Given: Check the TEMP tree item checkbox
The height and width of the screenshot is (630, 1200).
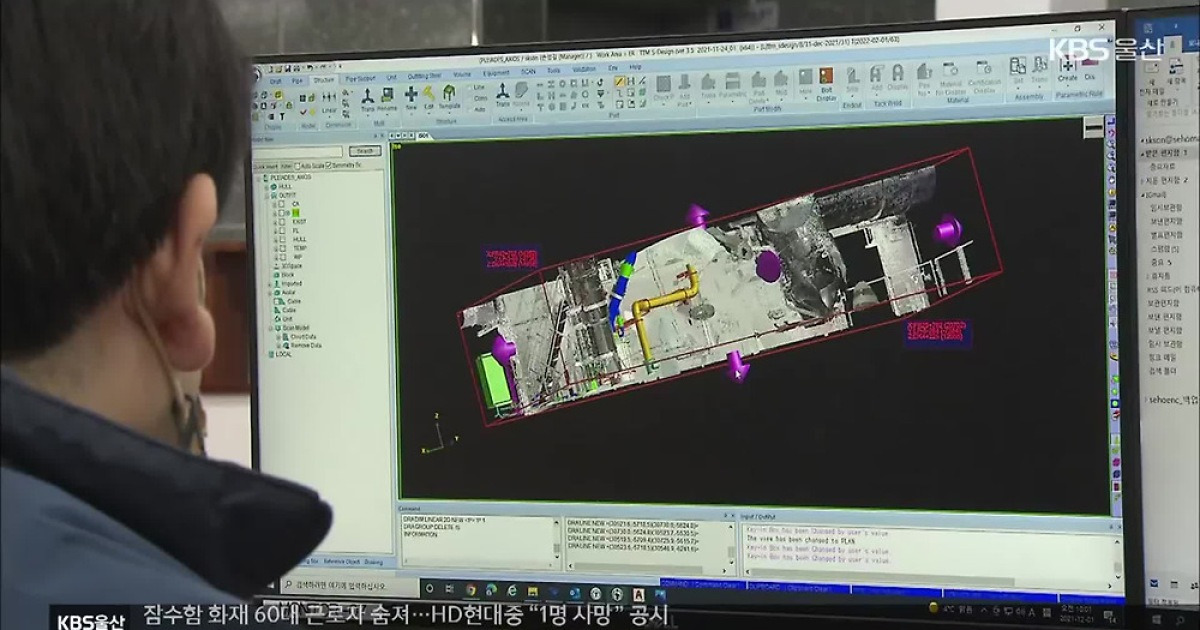Looking at the screenshot, I should click(x=282, y=248).
